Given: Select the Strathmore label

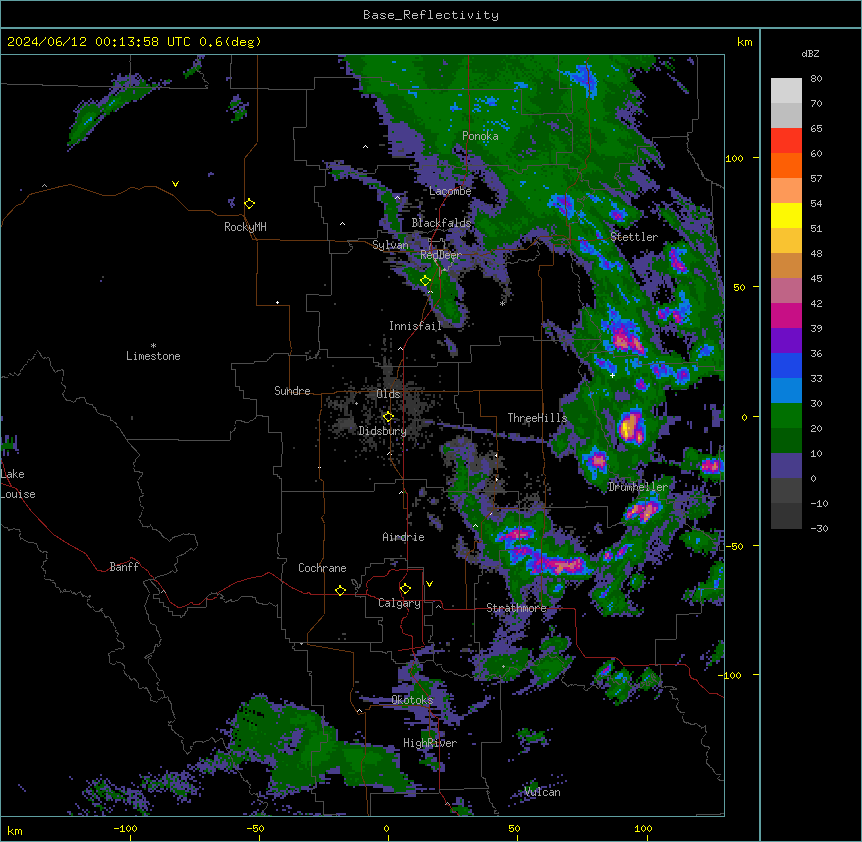Looking at the screenshot, I should [516, 608].
